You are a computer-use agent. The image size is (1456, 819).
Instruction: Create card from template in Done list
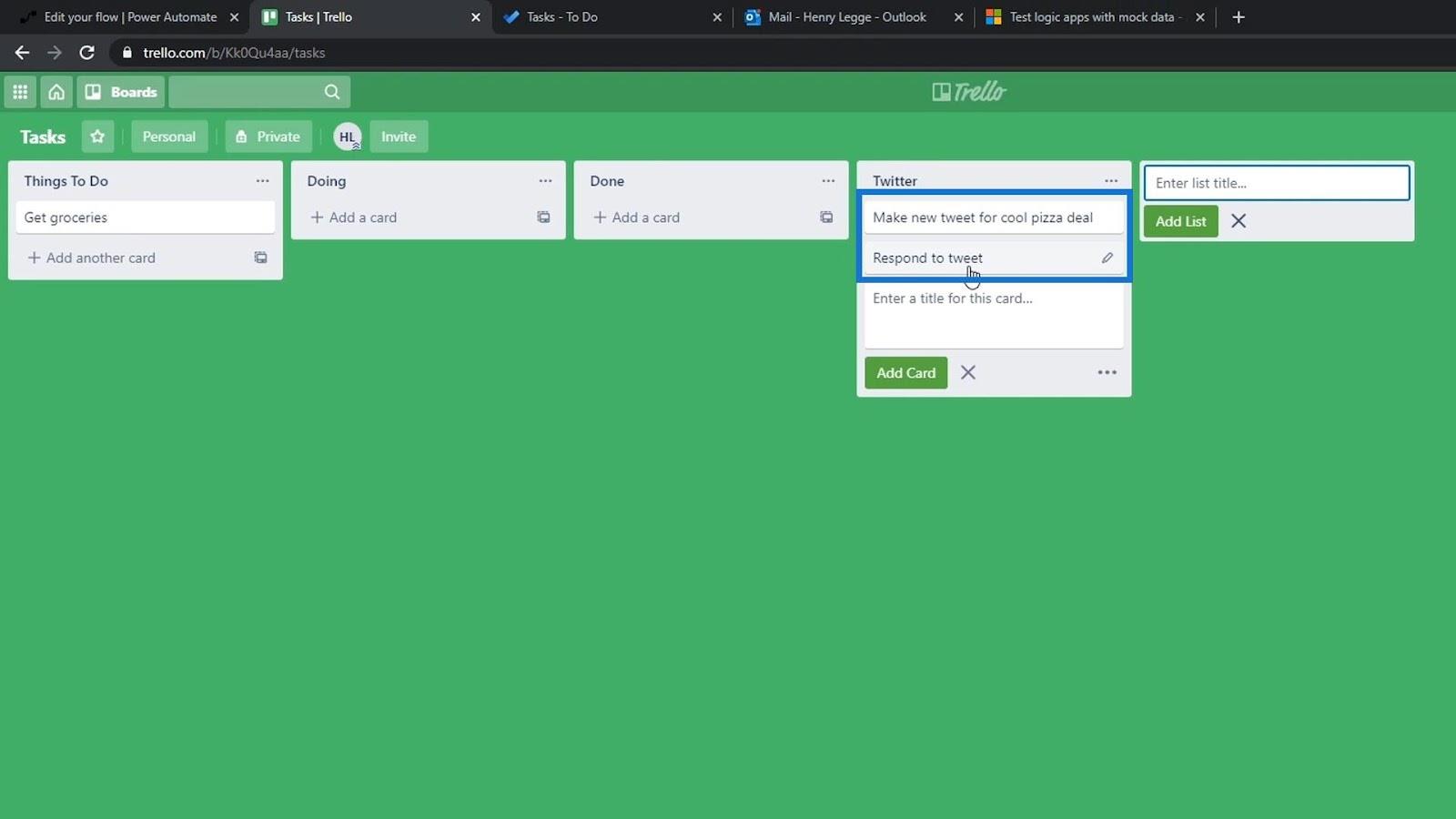tap(826, 217)
